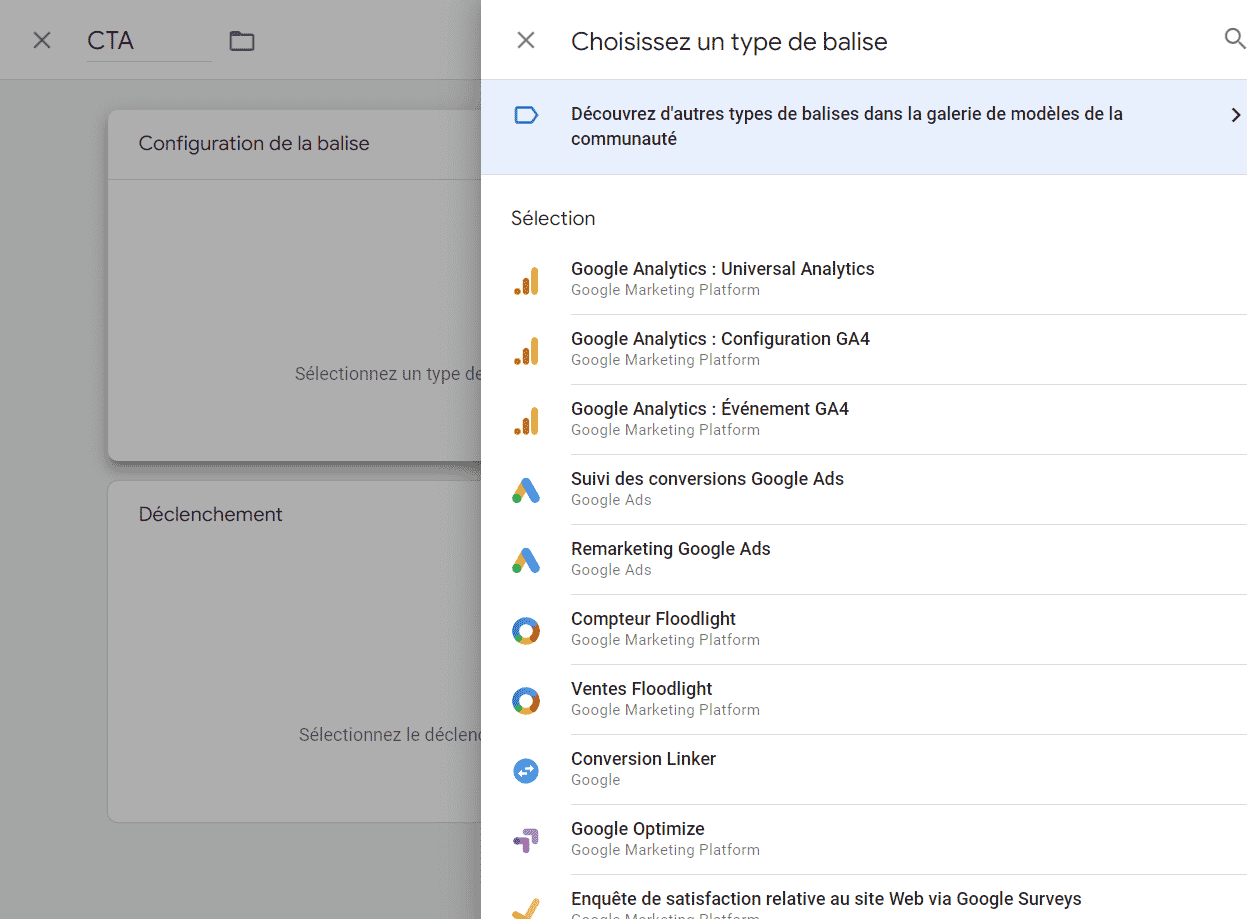The height and width of the screenshot is (919, 1247).
Task: Click the Google Surveys checkmark icon
Action: click(526, 909)
